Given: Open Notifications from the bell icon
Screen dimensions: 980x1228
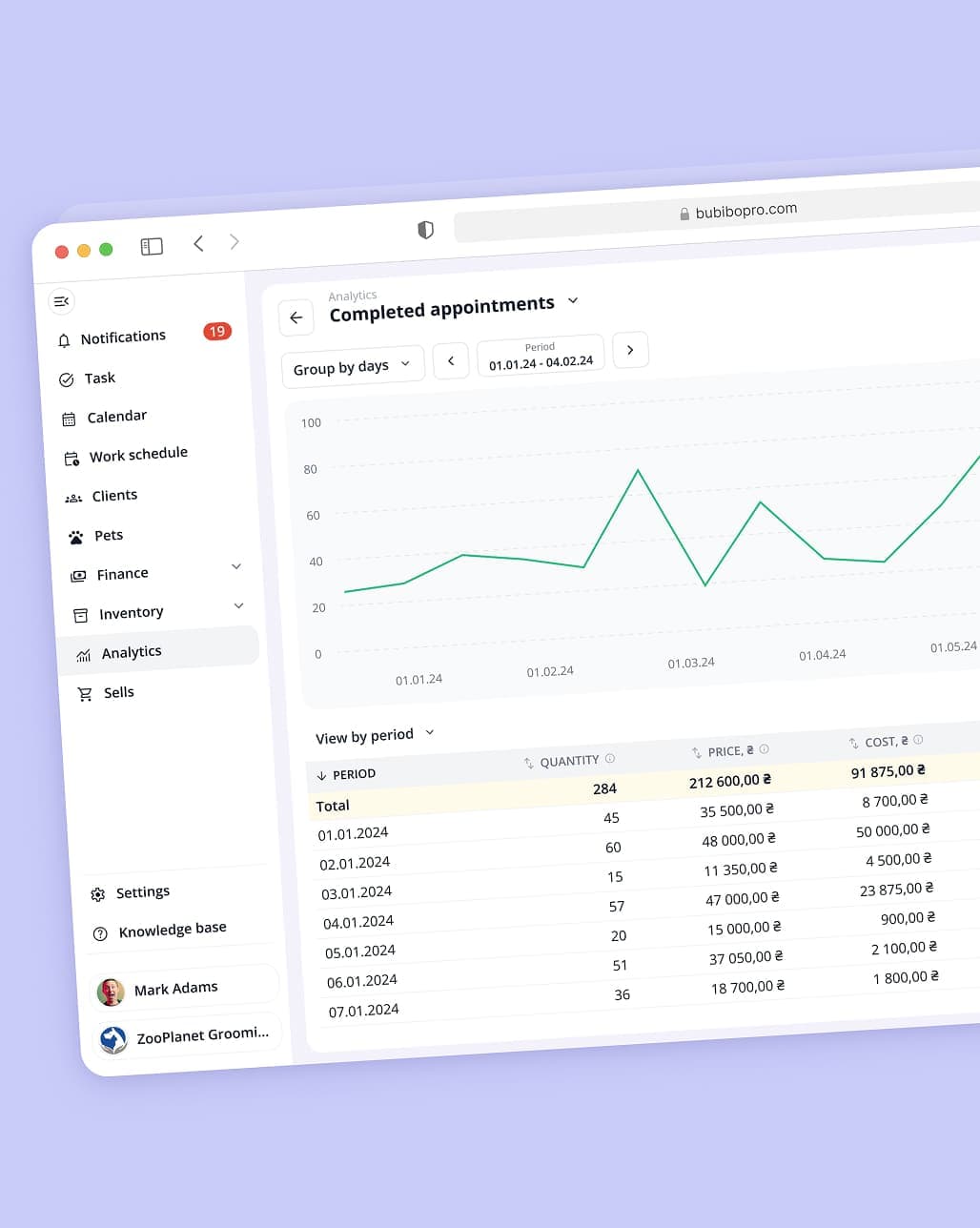Looking at the screenshot, I should (x=64, y=340).
